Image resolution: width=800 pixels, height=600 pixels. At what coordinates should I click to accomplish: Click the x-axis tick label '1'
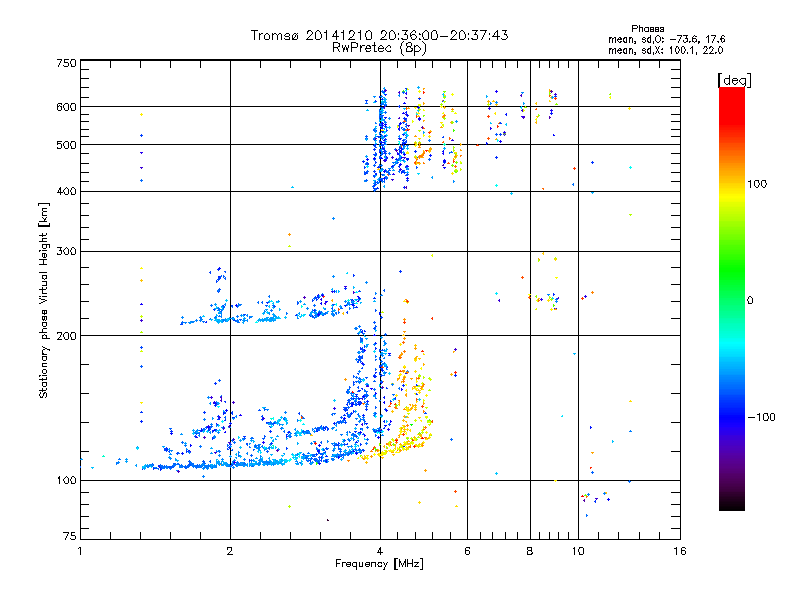[x=80, y=551]
